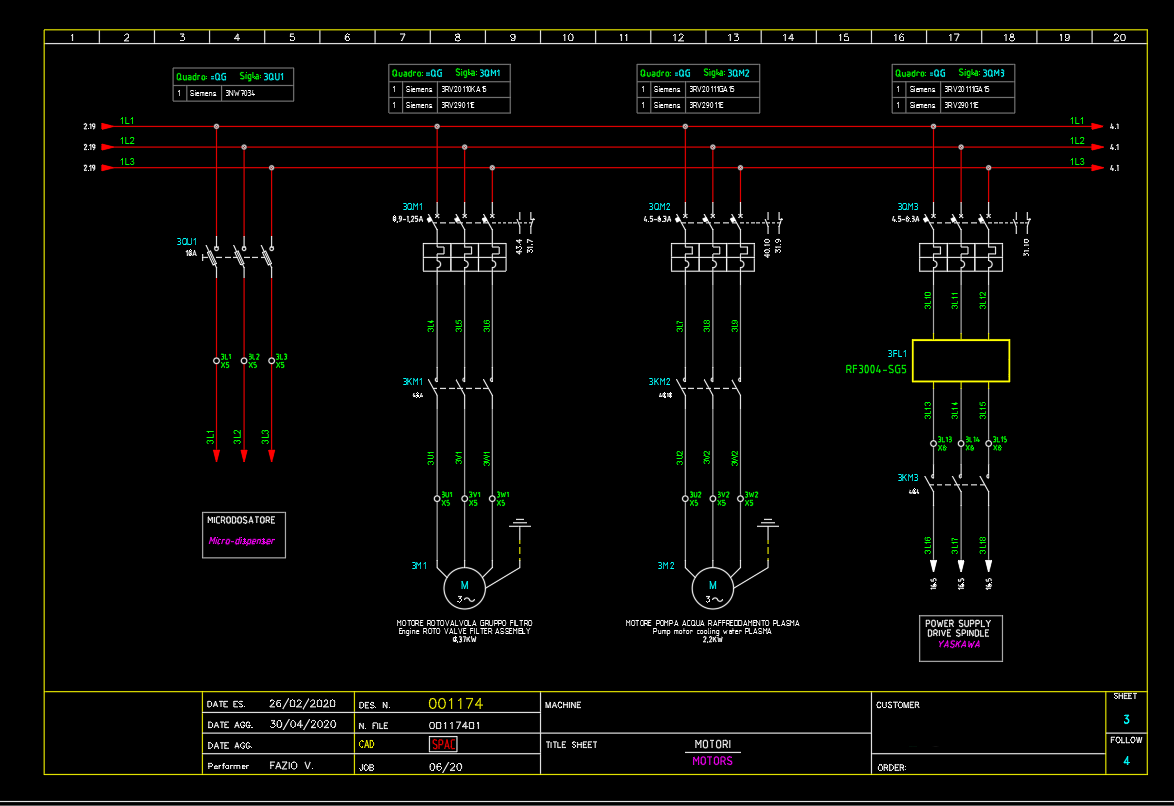
Task: Click the MACHINE field label
Action: [563, 705]
